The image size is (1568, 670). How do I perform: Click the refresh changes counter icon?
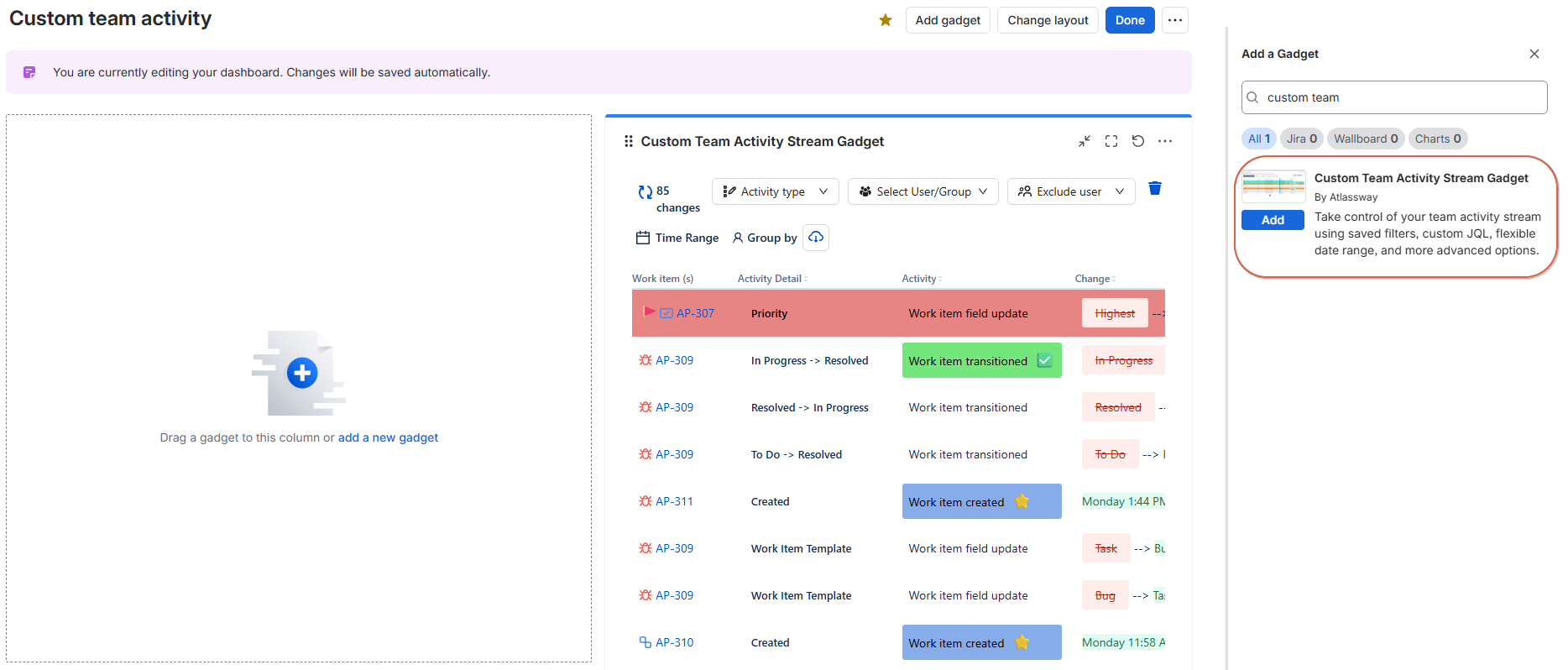point(645,192)
